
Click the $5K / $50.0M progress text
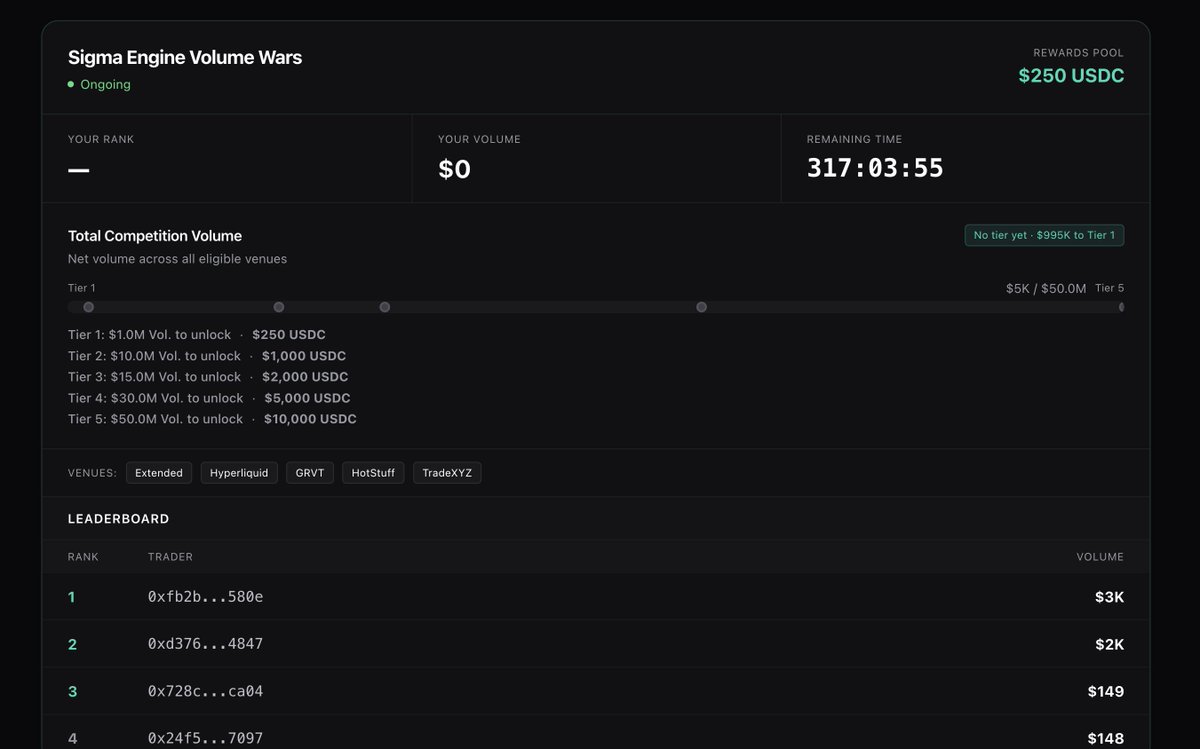point(1046,288)
